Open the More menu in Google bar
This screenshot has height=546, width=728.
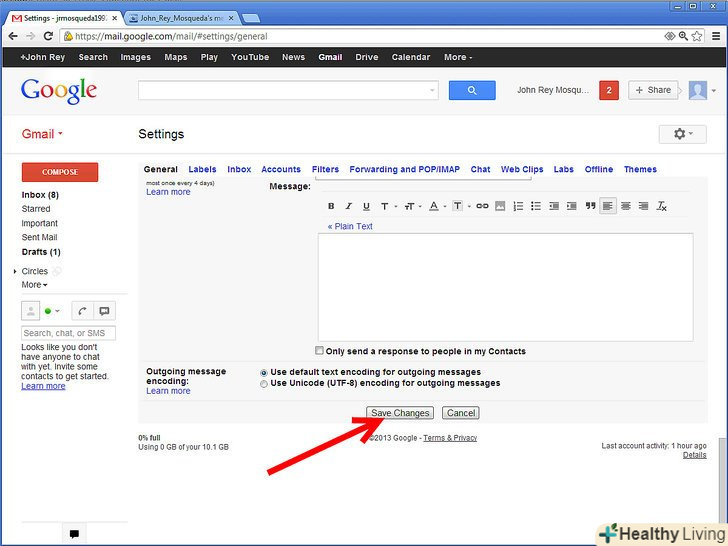point(458,57)
